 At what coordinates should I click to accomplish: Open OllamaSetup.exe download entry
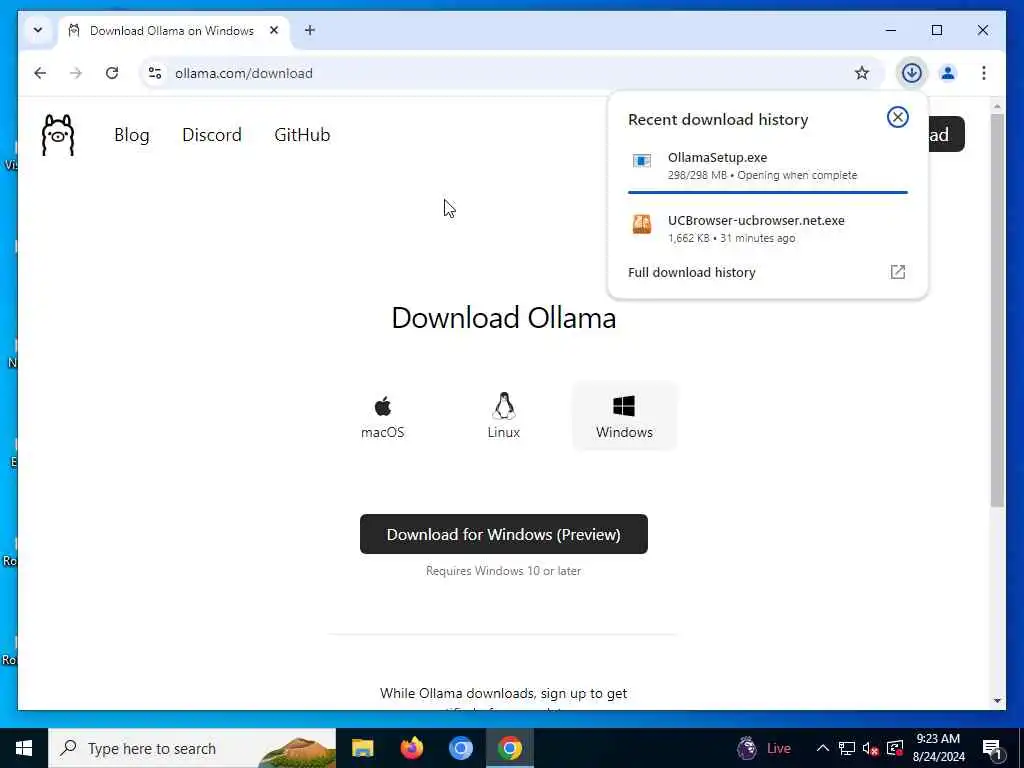click(x=767, y=166)
